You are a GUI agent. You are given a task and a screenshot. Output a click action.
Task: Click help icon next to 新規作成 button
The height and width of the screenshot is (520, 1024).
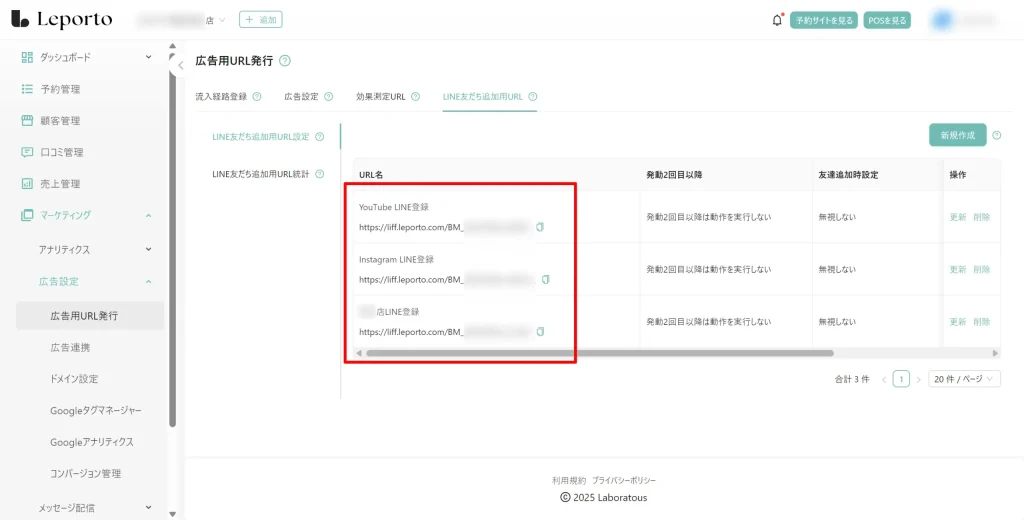point(996,135)
